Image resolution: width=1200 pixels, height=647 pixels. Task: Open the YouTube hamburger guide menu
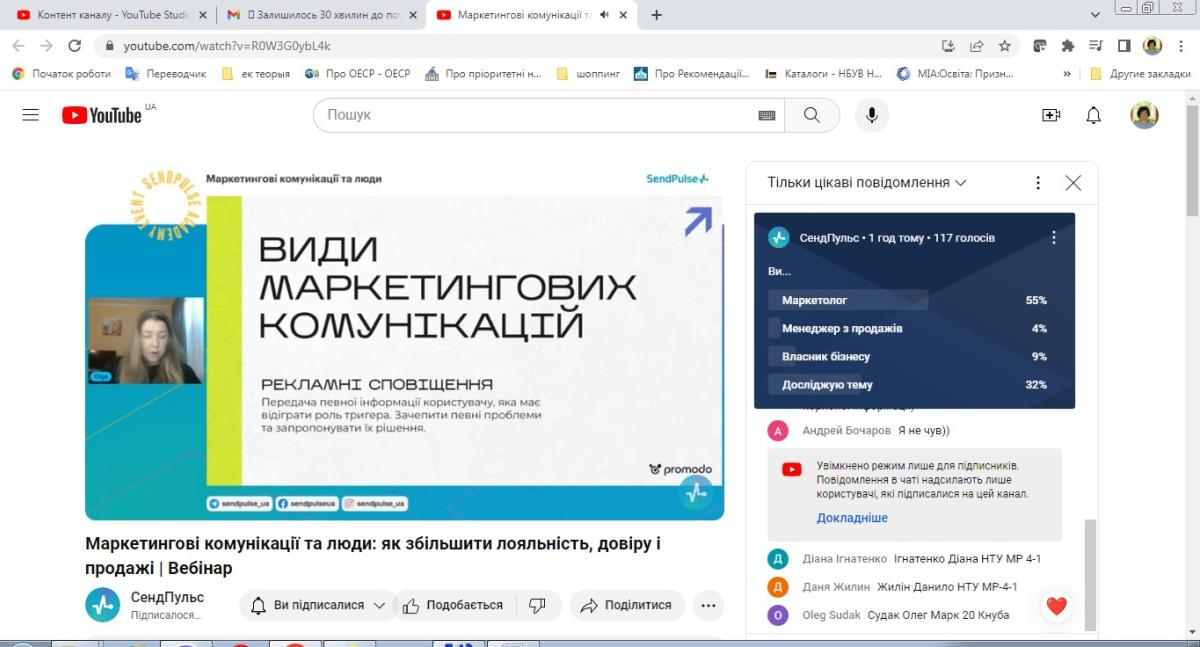coord(31,115)
